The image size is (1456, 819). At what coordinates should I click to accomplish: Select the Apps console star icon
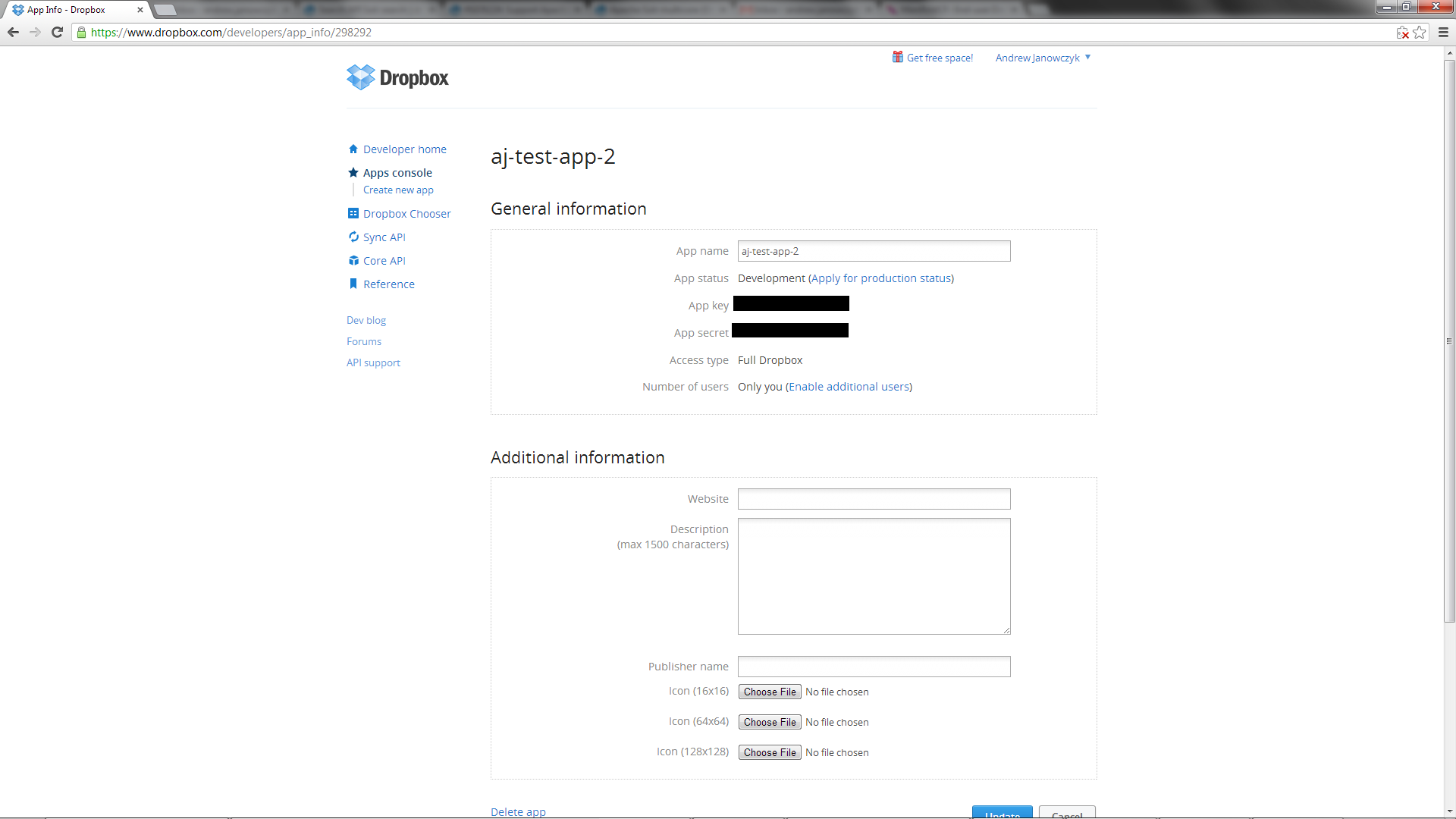coord(353,172)
